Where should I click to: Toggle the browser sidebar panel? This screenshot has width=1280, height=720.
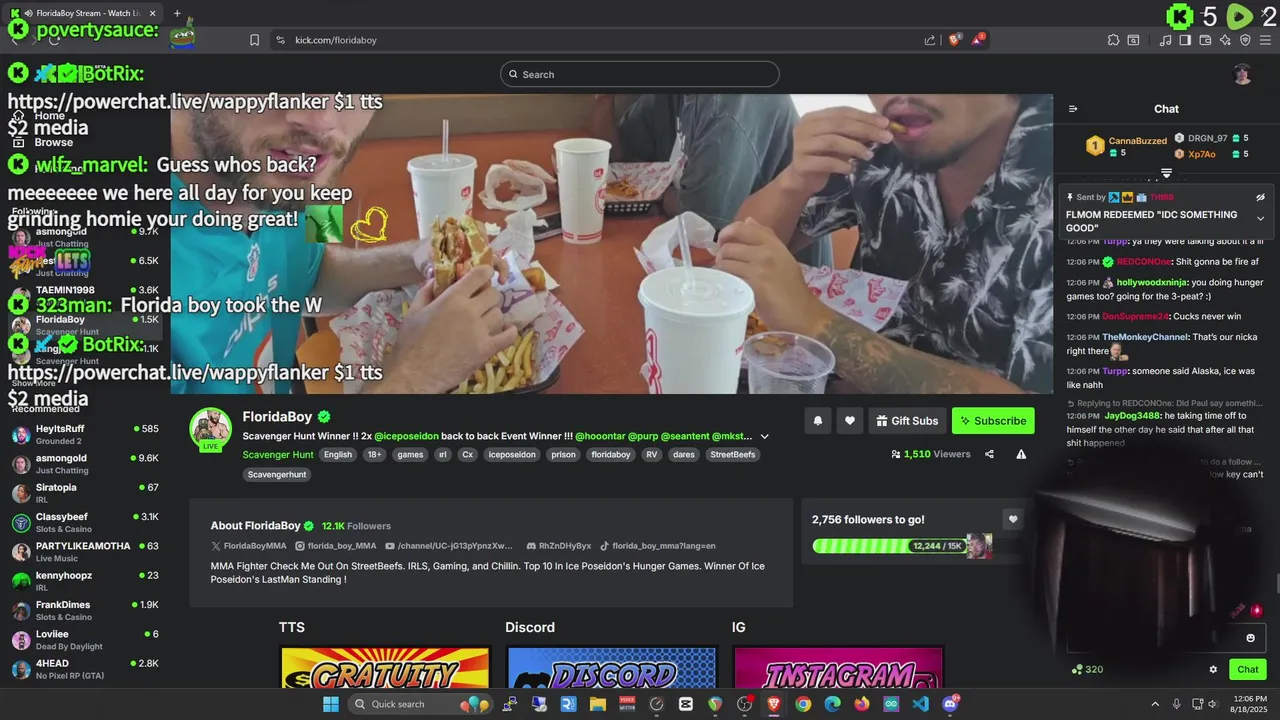[x=1185, y=40]
